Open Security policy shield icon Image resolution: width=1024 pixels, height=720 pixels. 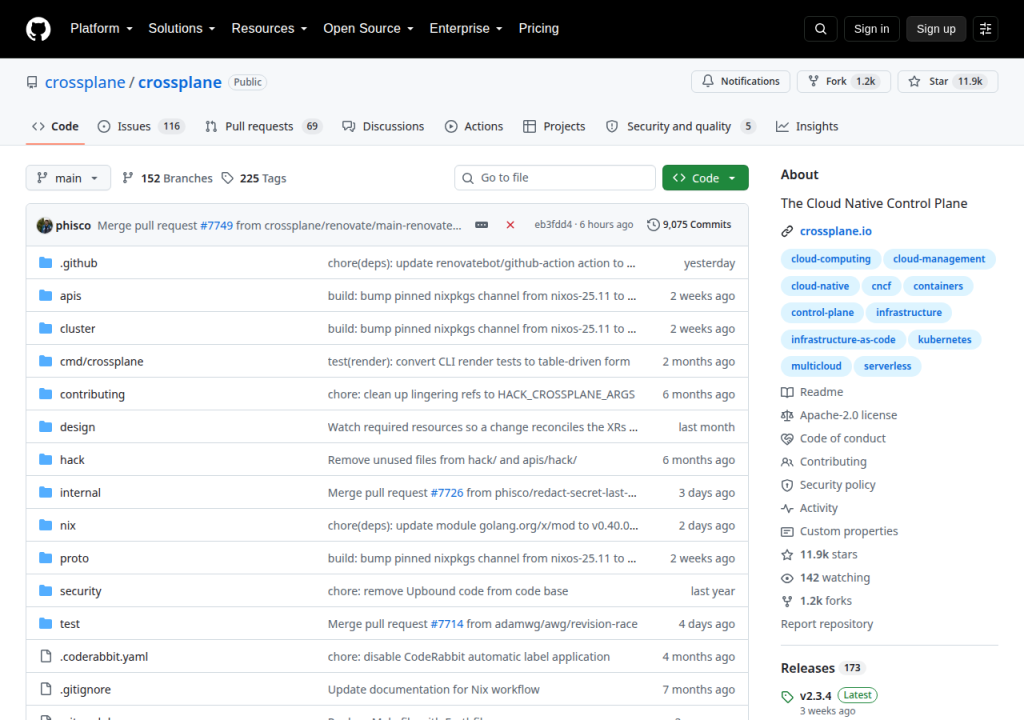click(x=787, y=485)
